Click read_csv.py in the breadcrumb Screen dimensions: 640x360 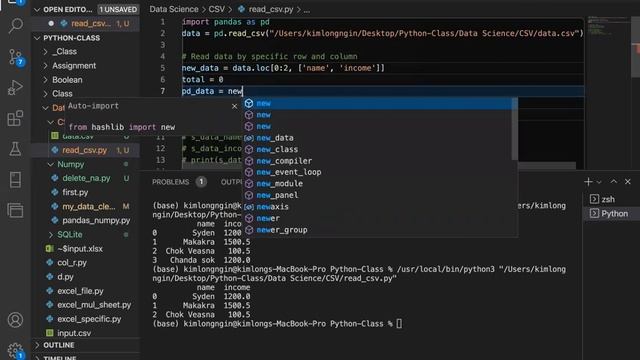pyautogui.click(x=271, y=9)
